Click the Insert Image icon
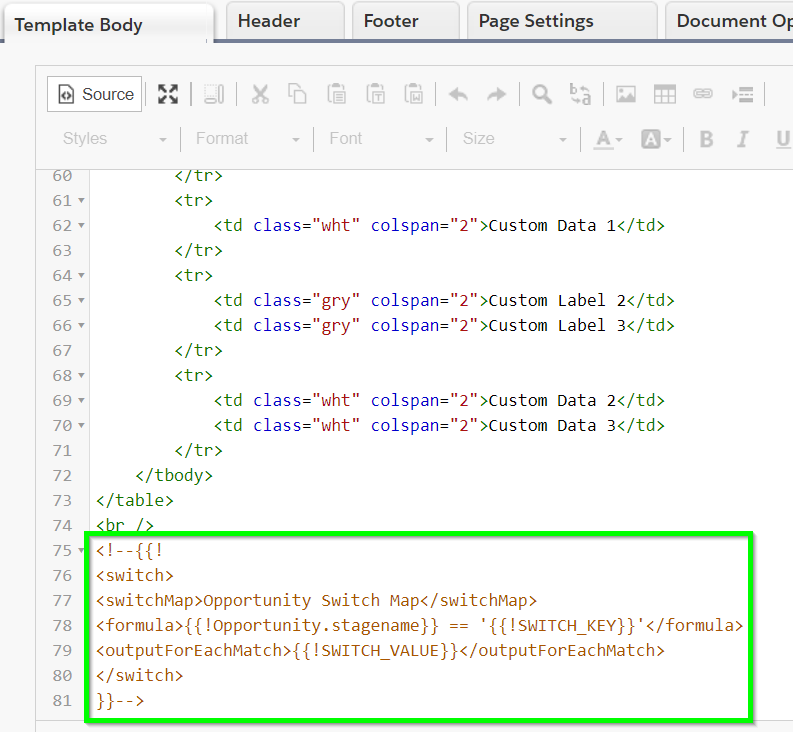 tap(626, 94)
